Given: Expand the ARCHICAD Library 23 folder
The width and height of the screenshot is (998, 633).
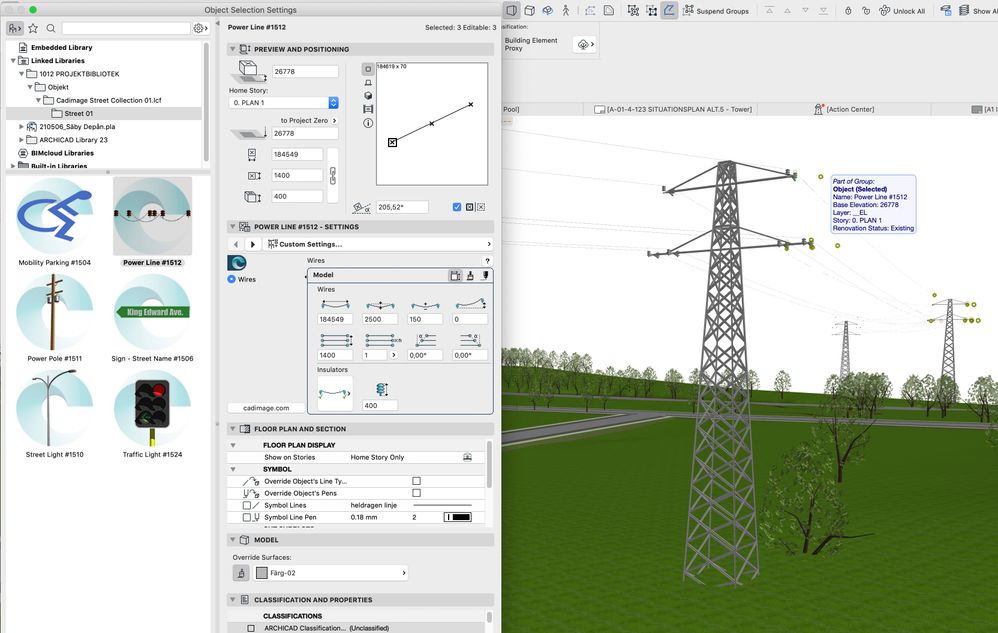Looking at the screenshot, I should coord(19,140).
